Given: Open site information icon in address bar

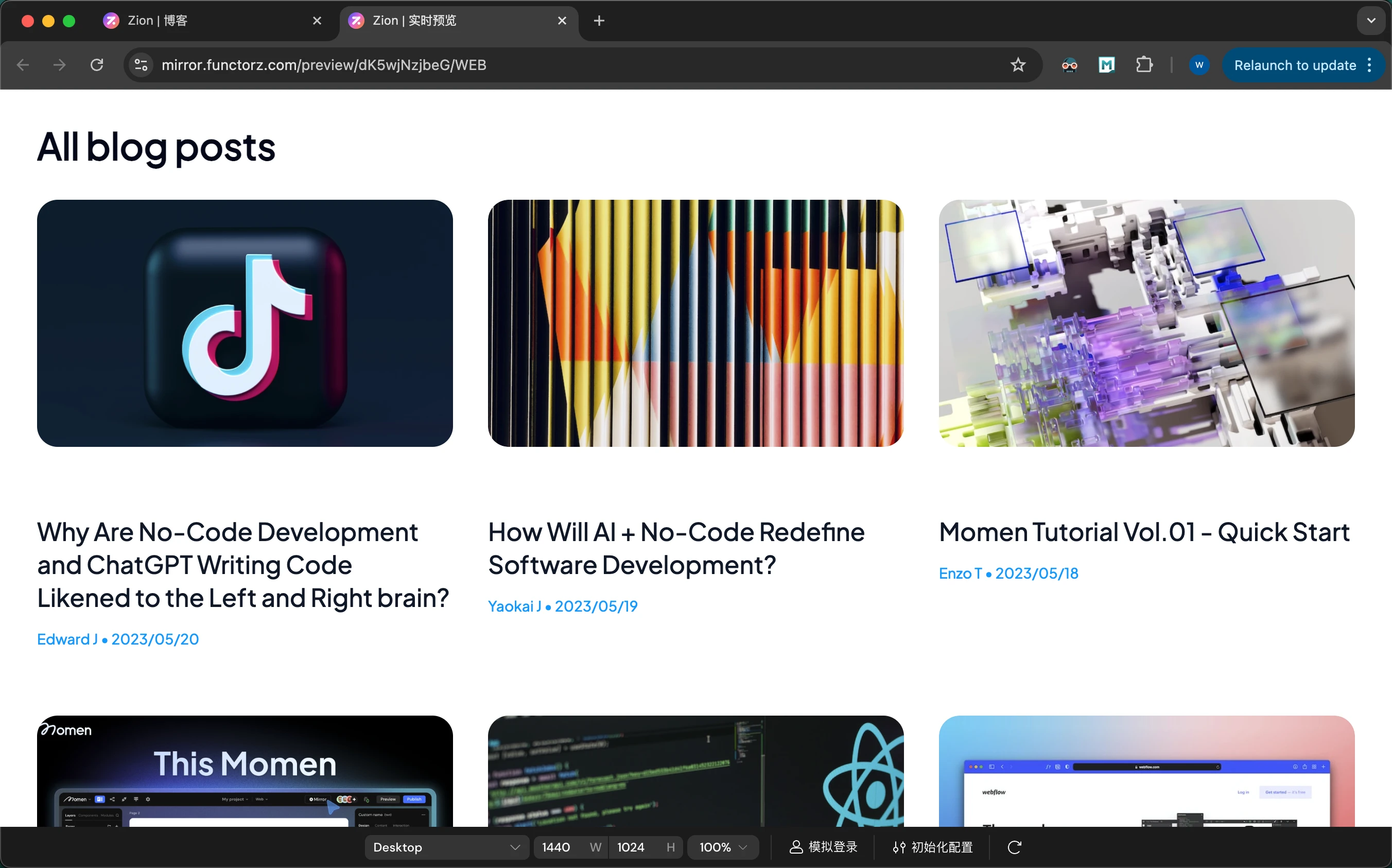Looking at the screenshot, I should tap(141, 65).
